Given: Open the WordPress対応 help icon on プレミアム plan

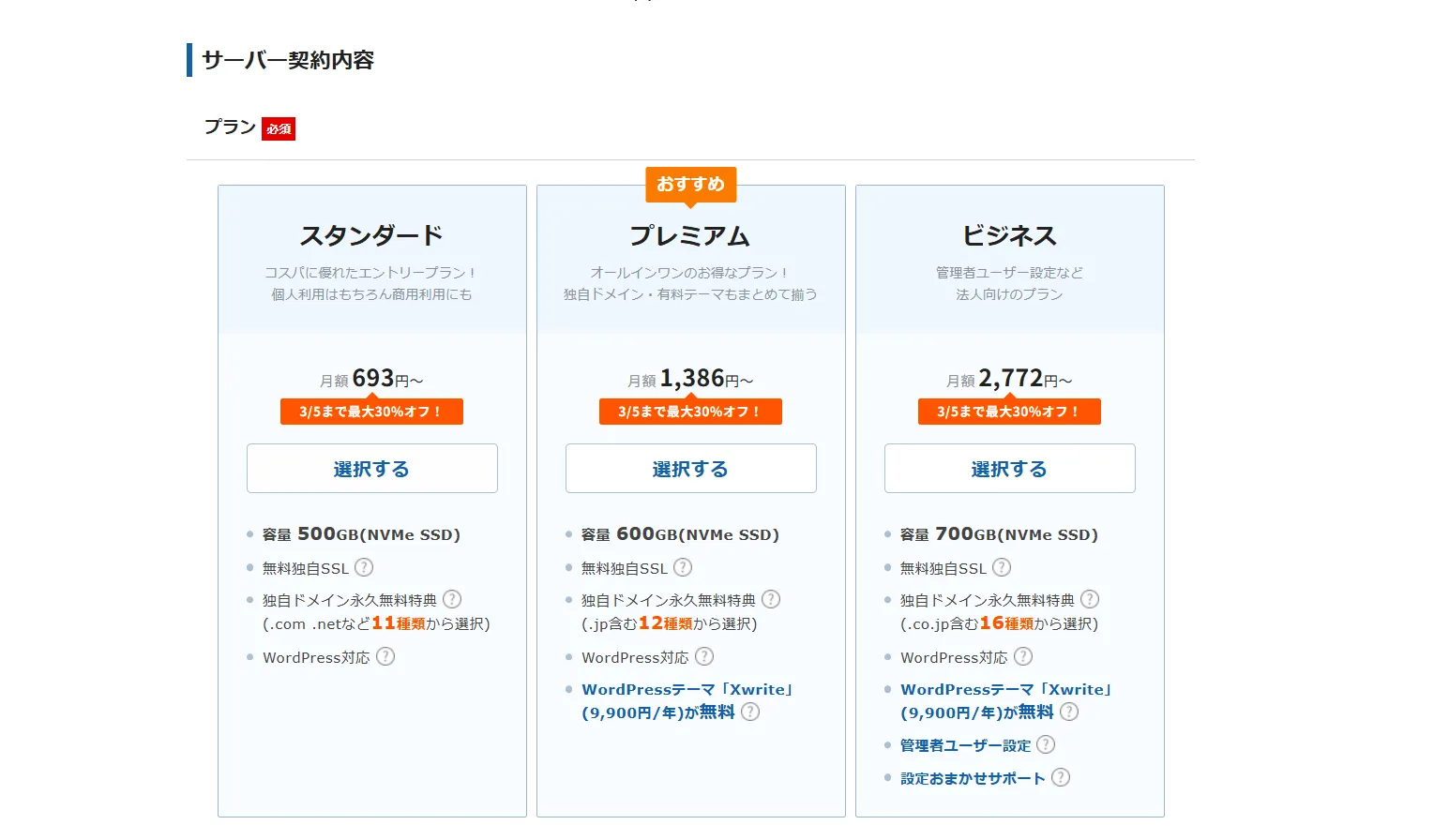Looking at the screenshot, I should point(704,657).
